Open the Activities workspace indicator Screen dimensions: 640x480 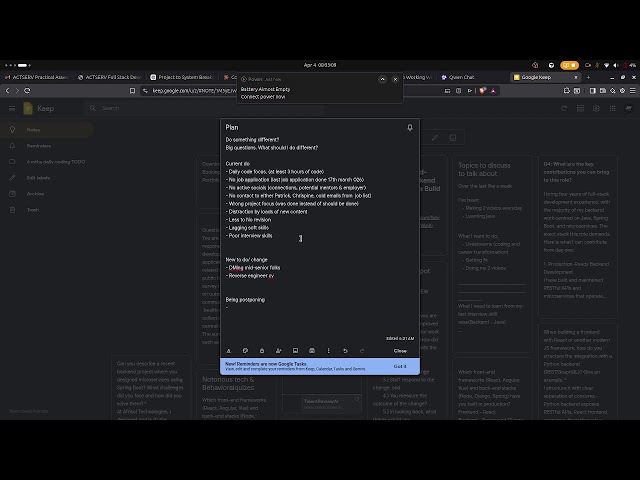tap(18, 65)
